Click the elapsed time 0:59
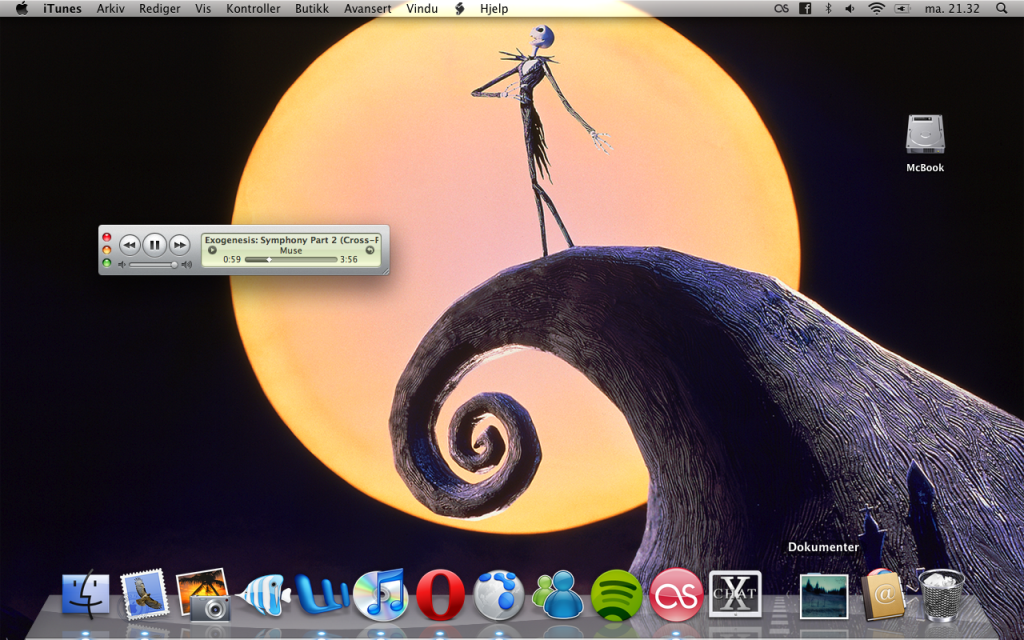 tap(232, 259)
